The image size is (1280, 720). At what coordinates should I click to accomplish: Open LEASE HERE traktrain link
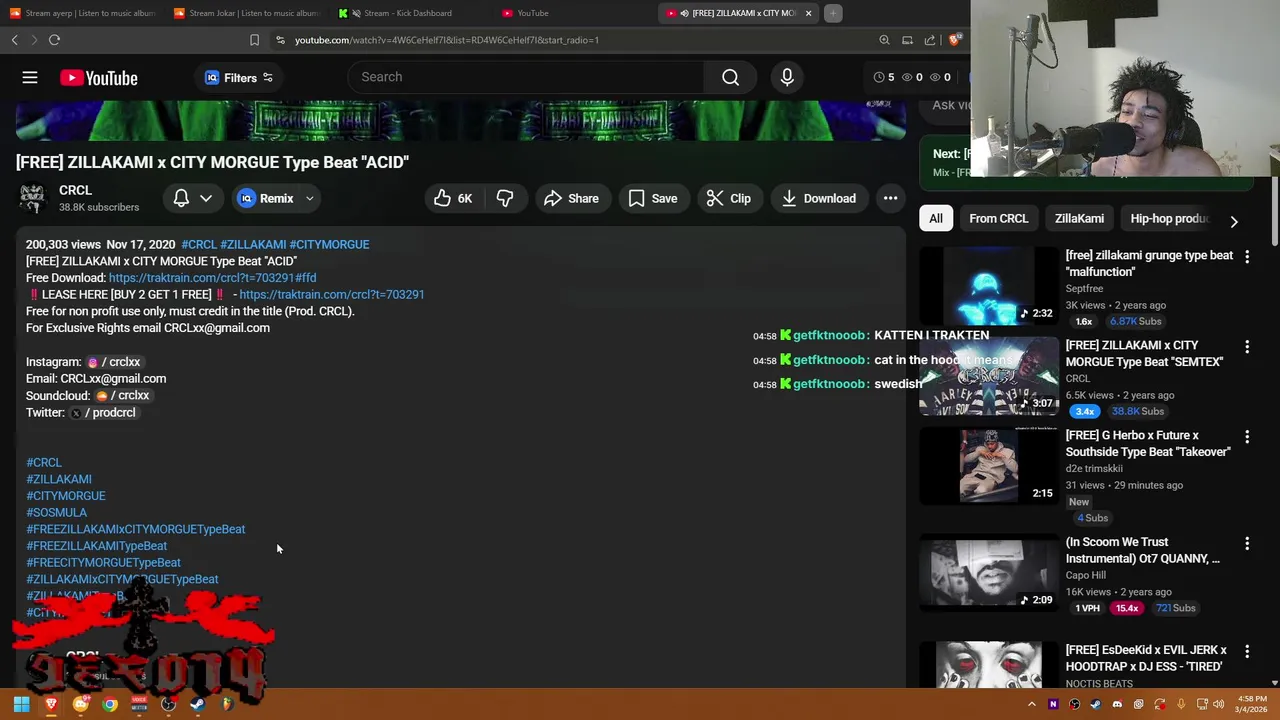pyautogui.click(x=332, y=294)
